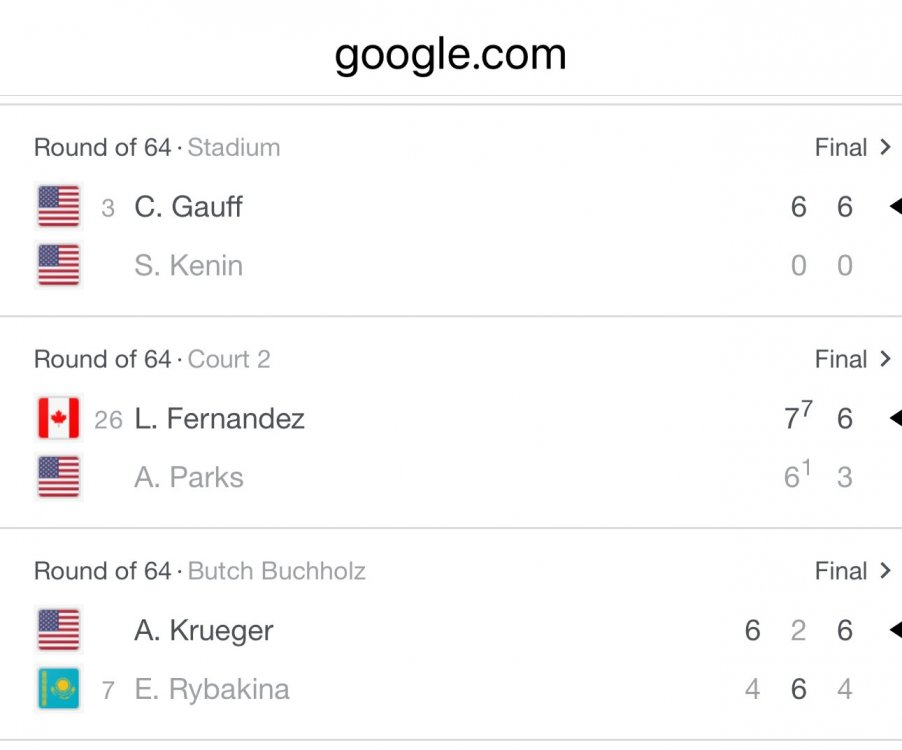This screenshot has height=750, width=902.
Task: Click the USA flag beside A. Krueger
Action: [x=58, y=630]
